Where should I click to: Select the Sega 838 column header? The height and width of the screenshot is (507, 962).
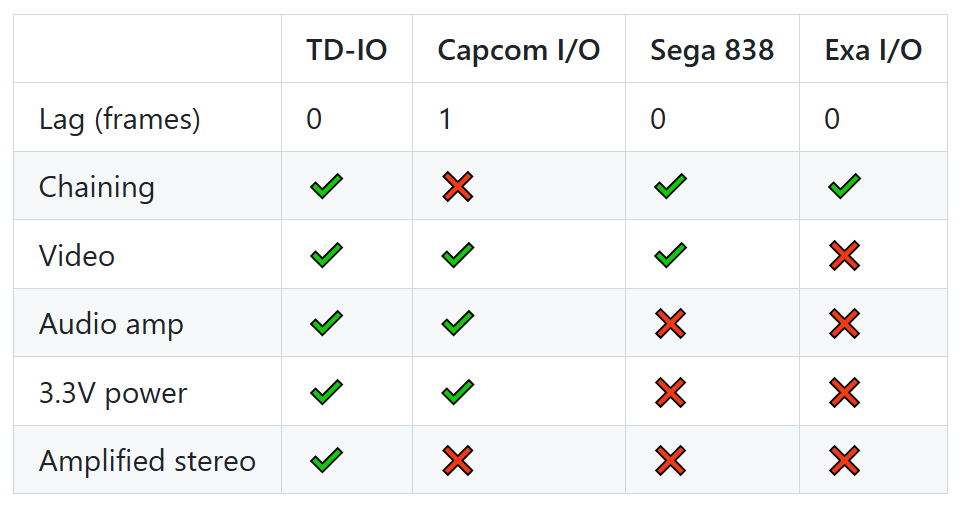pyautogui.click(x=712, y=50)
